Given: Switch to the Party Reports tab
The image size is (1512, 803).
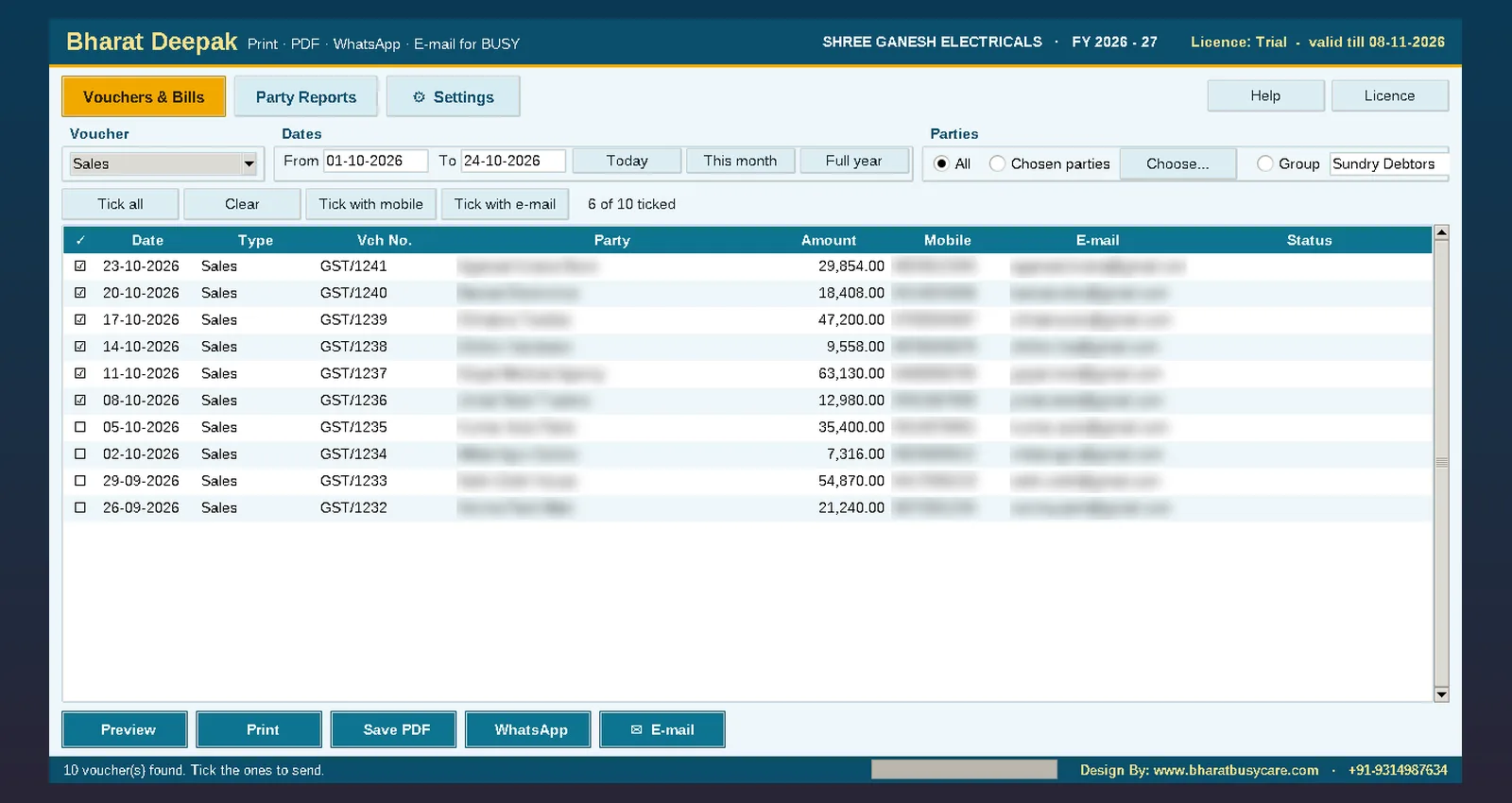Looking at the screenshot, I should (306, 96).
